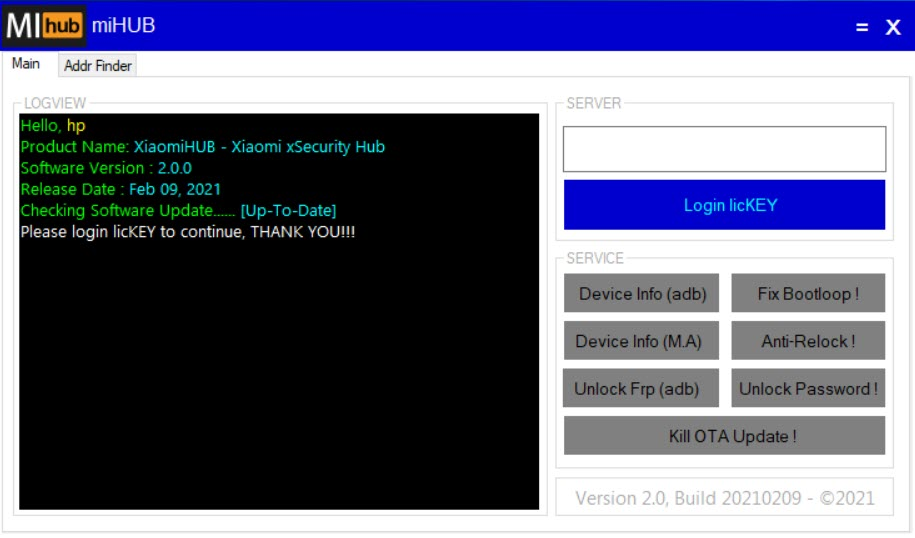
Task: Click 'Please login licKEY to continue' line
Action: coord(187,232)
